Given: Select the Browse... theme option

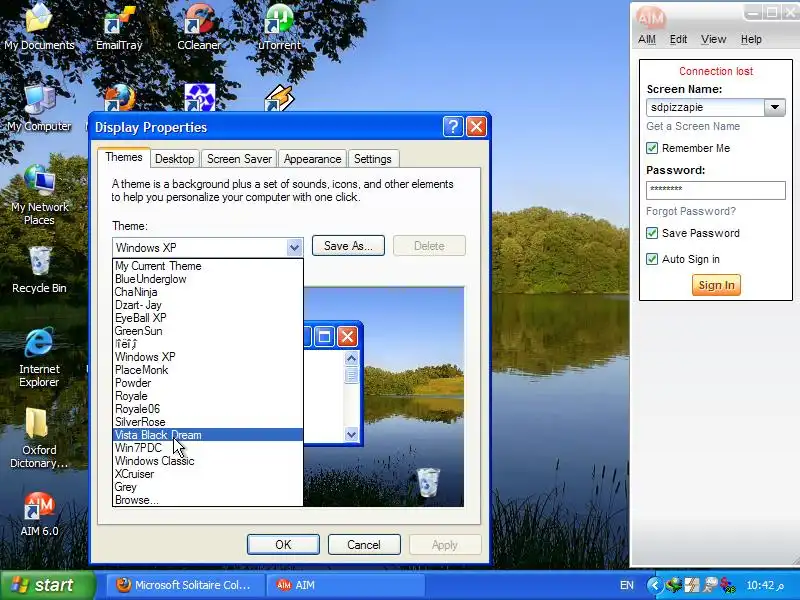Looking at the screenshot, I should (x=208, y=500).
